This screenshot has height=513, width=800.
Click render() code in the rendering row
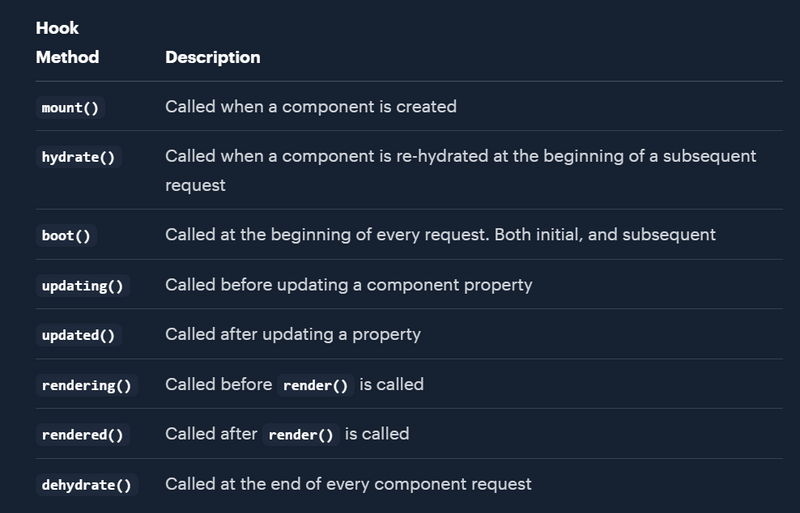315,385
